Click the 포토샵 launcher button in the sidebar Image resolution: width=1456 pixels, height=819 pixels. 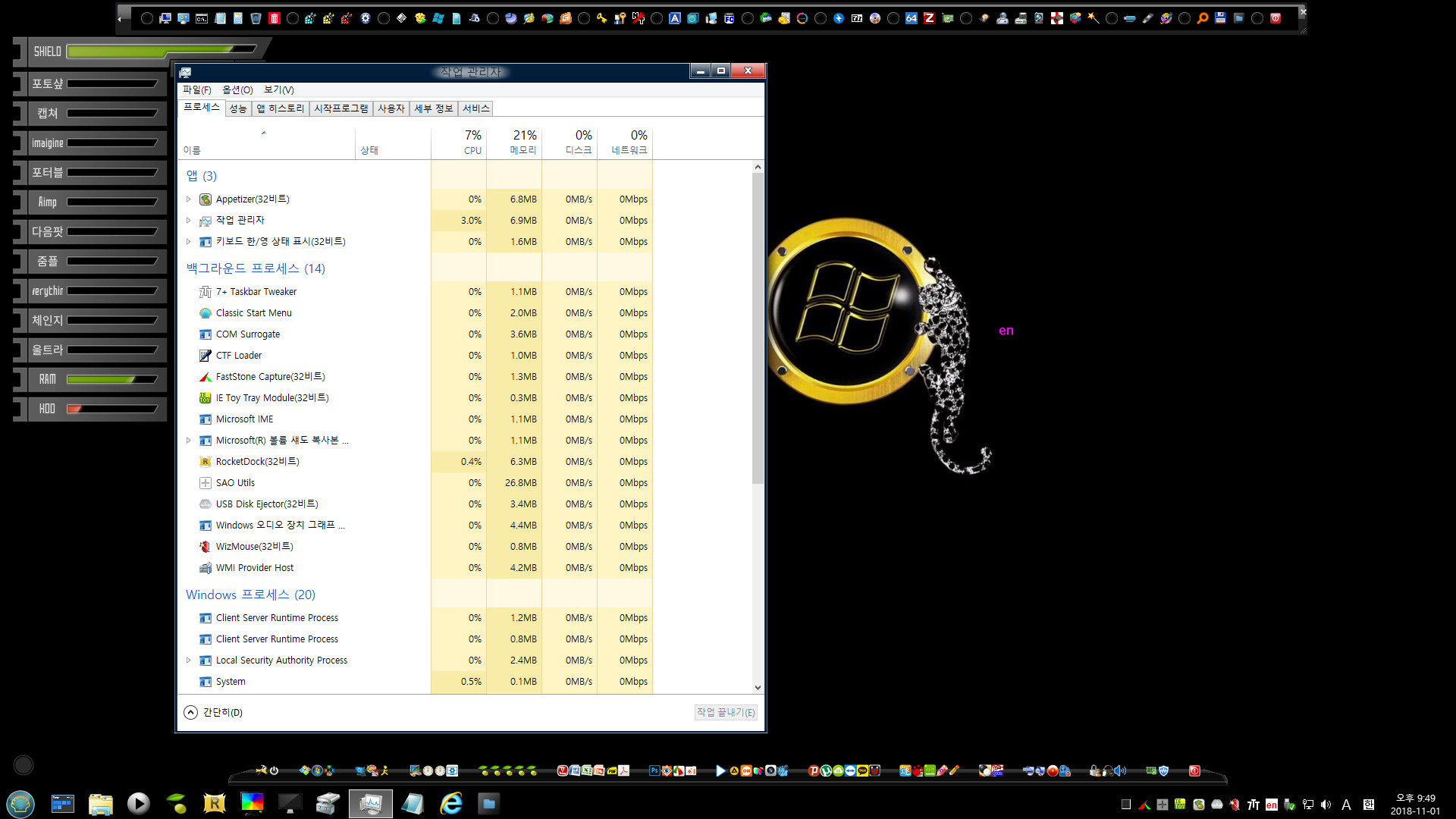tap(96, 84)
